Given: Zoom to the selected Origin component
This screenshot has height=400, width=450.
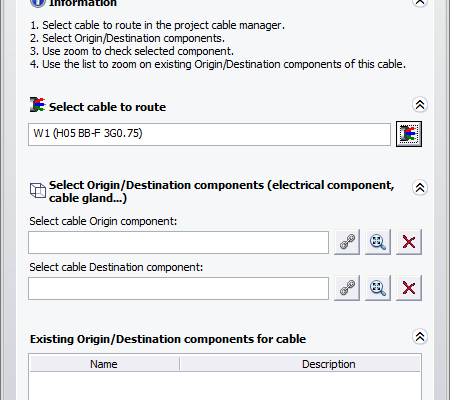Looking at the screenshot, I should [378, 242].
